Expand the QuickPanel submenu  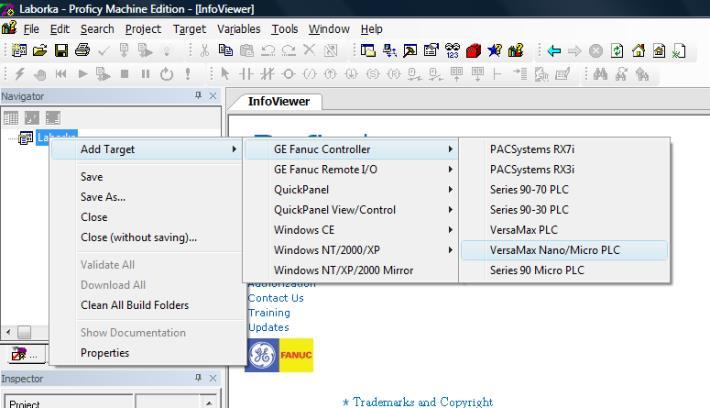point(351,190)
